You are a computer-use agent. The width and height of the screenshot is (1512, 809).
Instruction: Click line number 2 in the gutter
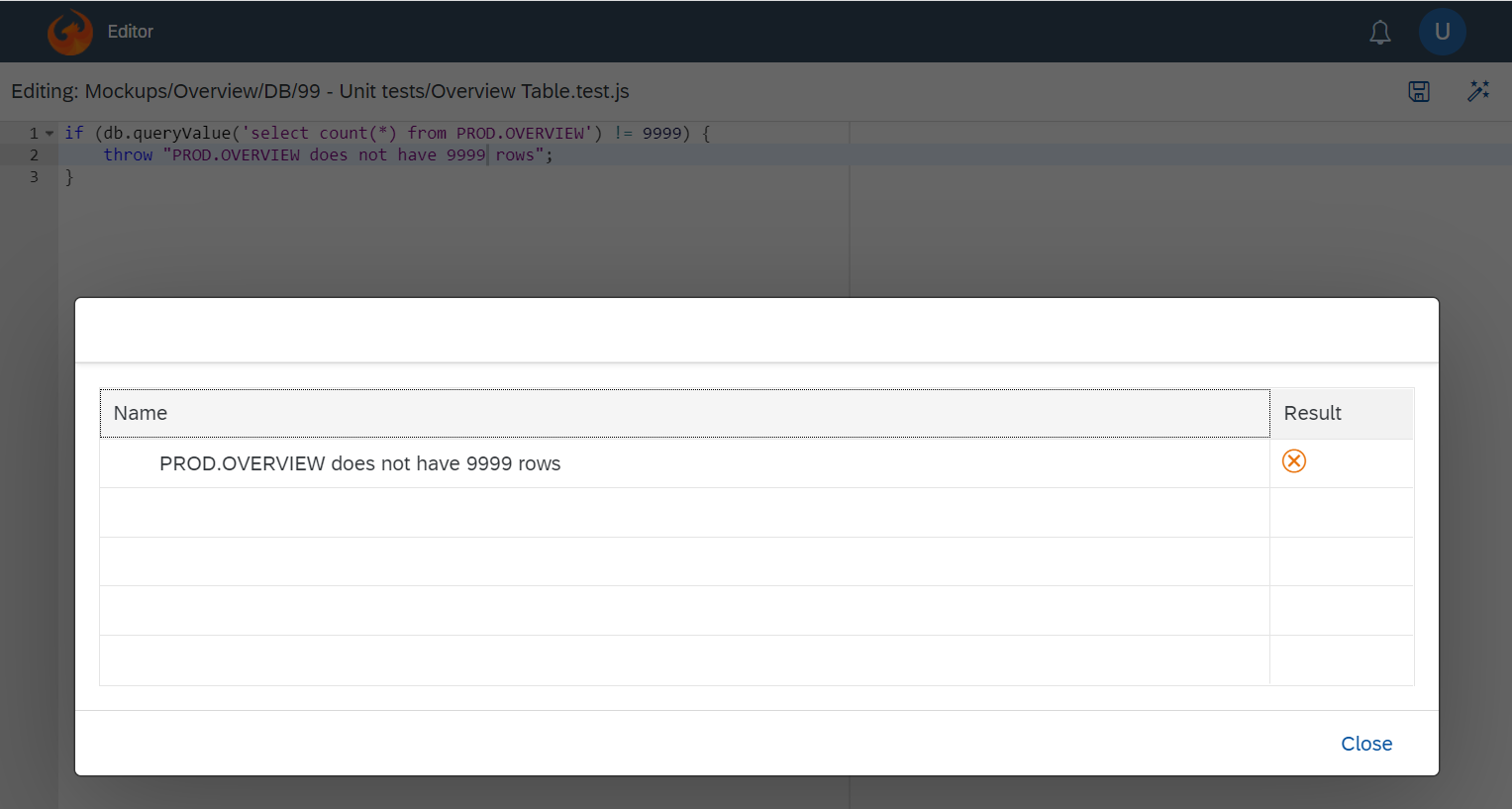[34, 154]
